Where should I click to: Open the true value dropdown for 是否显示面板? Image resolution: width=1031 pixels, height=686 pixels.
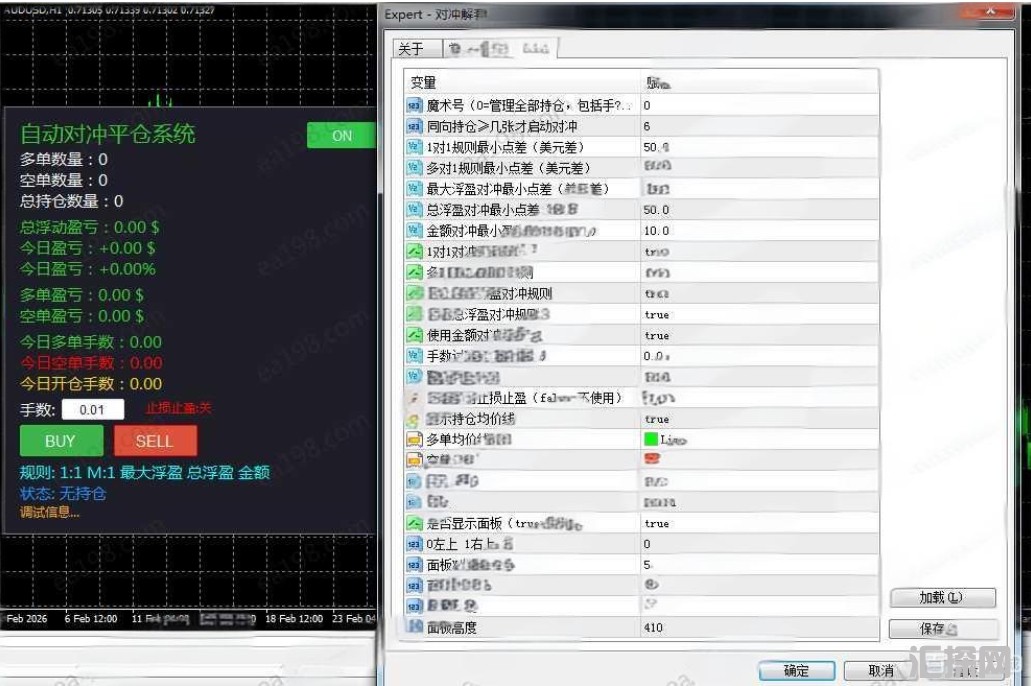pyautogui.click(x=759, y=524)
